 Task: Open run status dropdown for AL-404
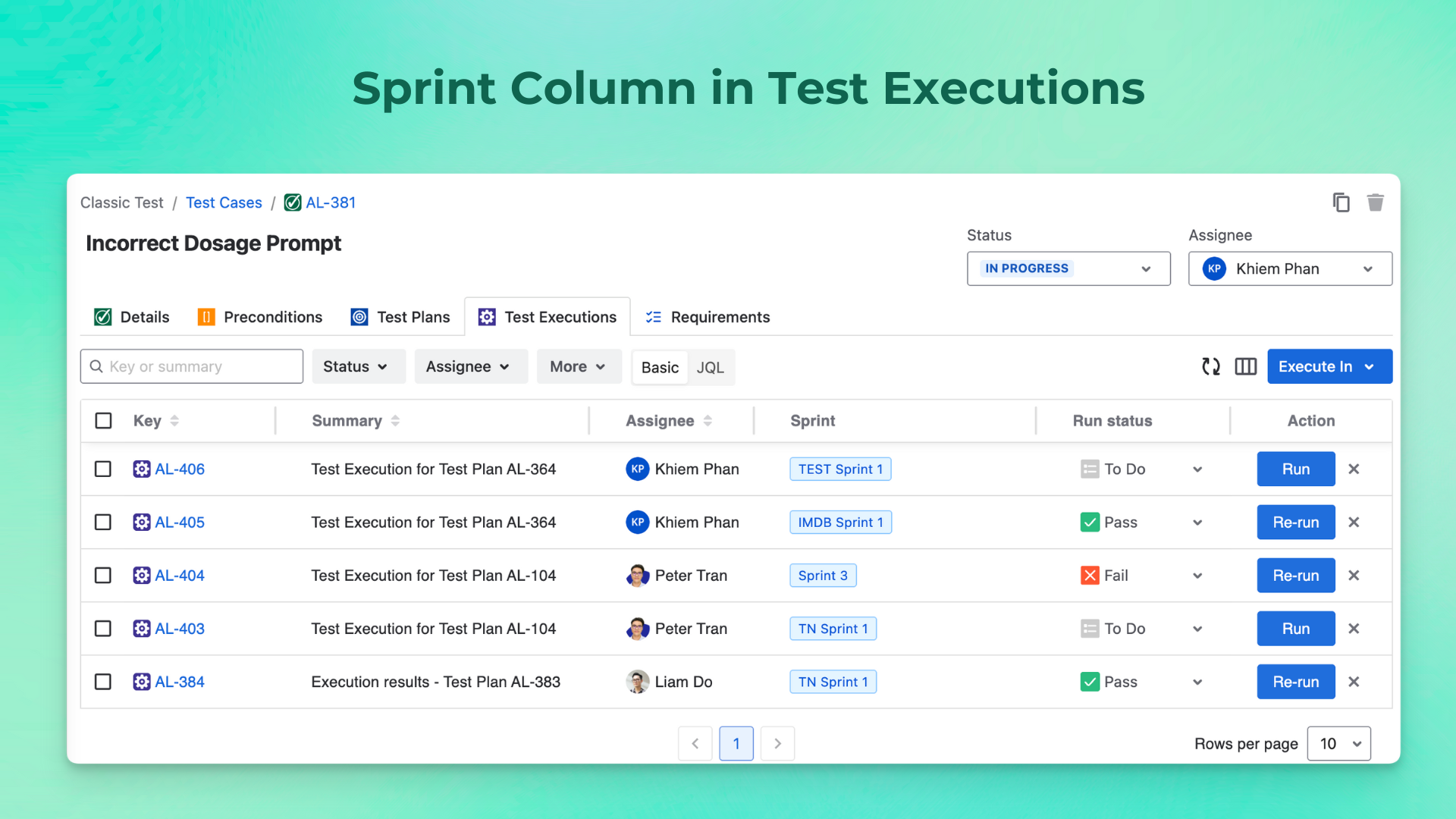point(1197,576)
